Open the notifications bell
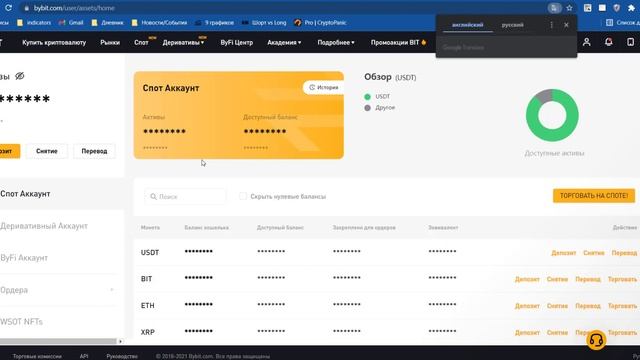This screenshot has width=640, height=360. pyautogui.click(x=609, y=42)
